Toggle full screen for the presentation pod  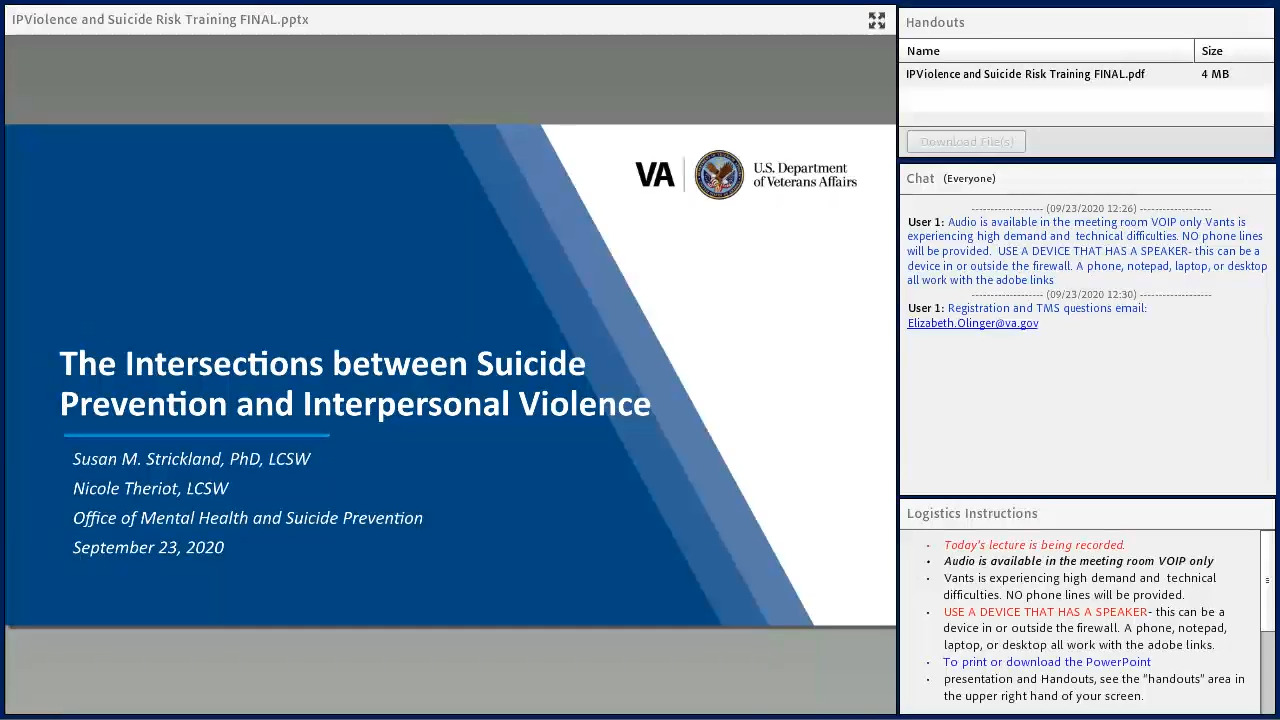coord(877,20)
